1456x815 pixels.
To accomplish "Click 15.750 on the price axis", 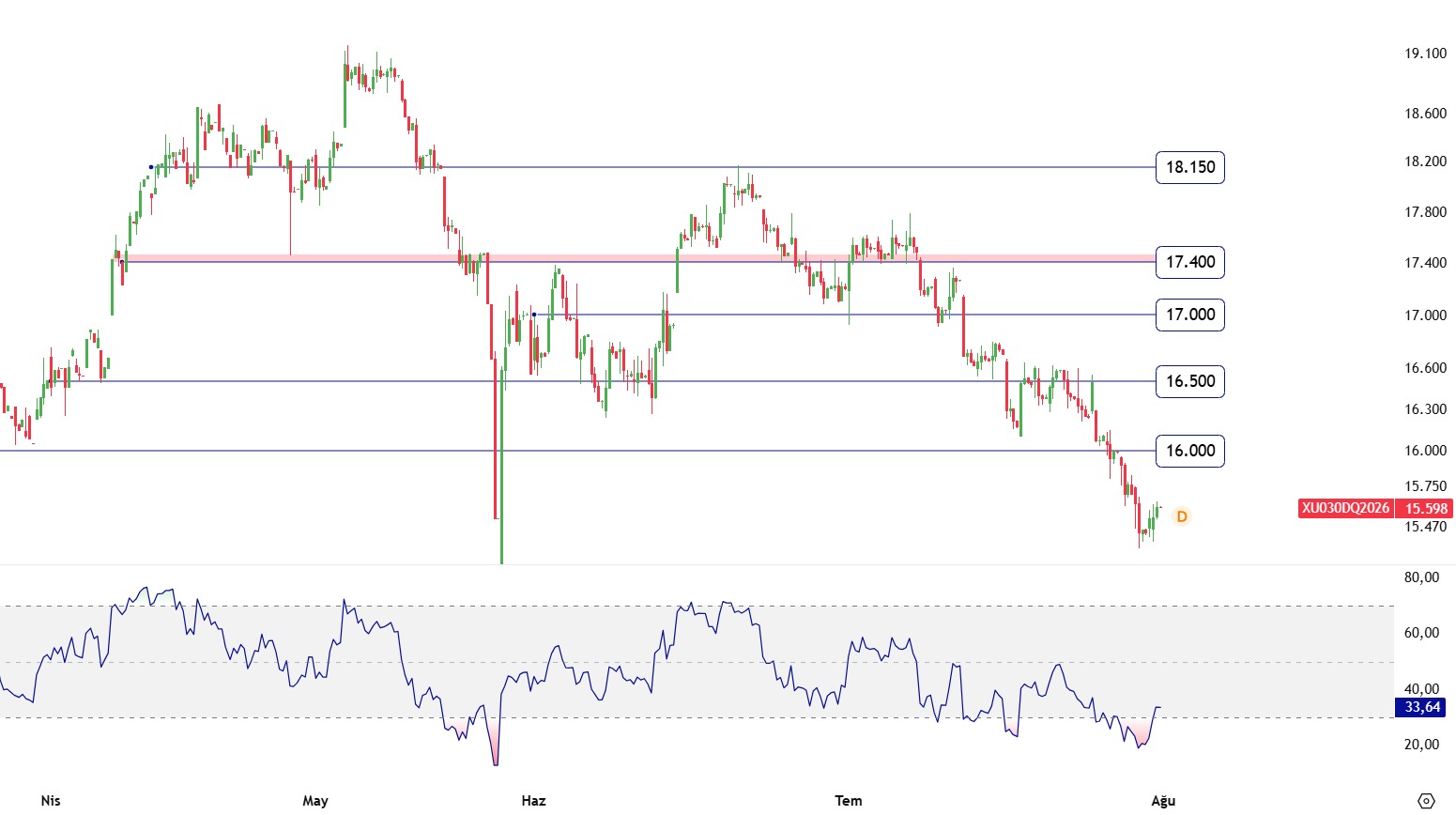I will (x=1425, y=486).
